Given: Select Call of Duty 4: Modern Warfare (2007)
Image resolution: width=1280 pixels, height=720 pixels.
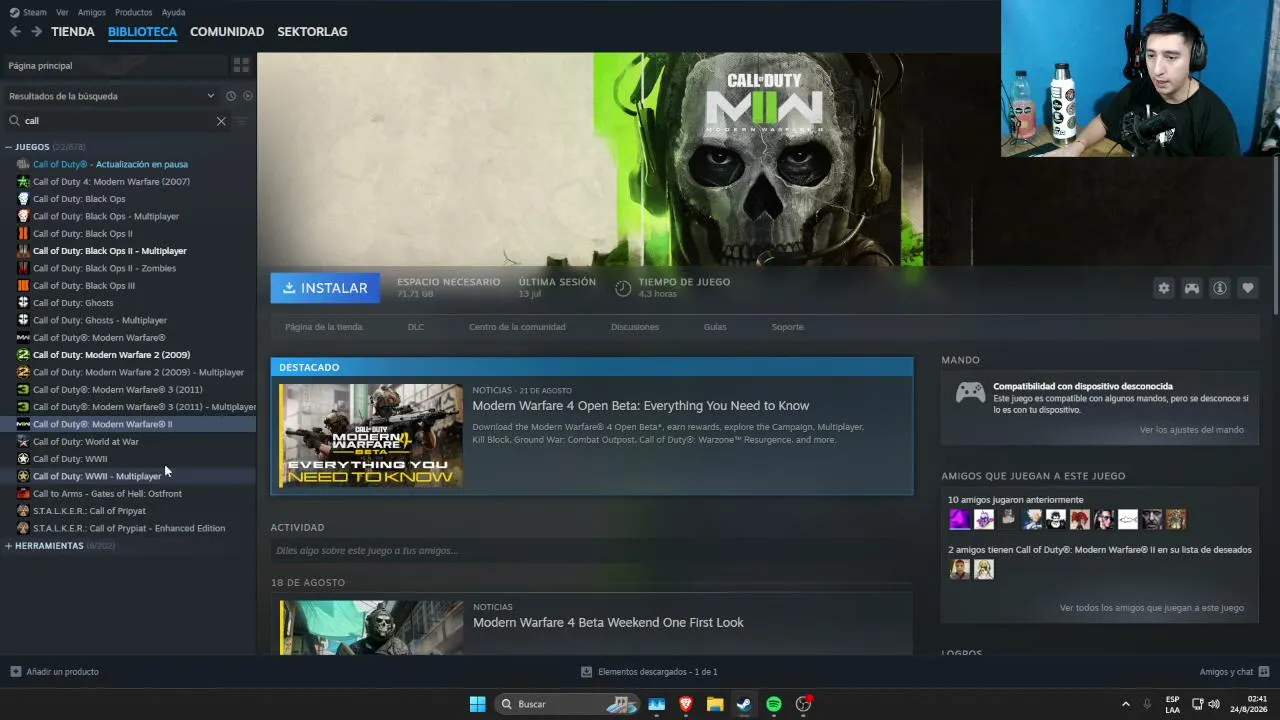Looking at the screenshot, I should (111, 182).
